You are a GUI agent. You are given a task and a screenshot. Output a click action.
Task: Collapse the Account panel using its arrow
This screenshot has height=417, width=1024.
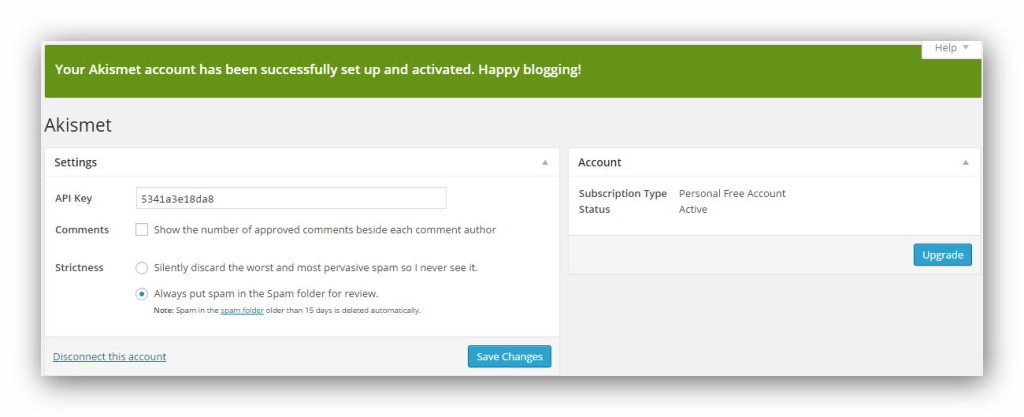coord(965,162)
